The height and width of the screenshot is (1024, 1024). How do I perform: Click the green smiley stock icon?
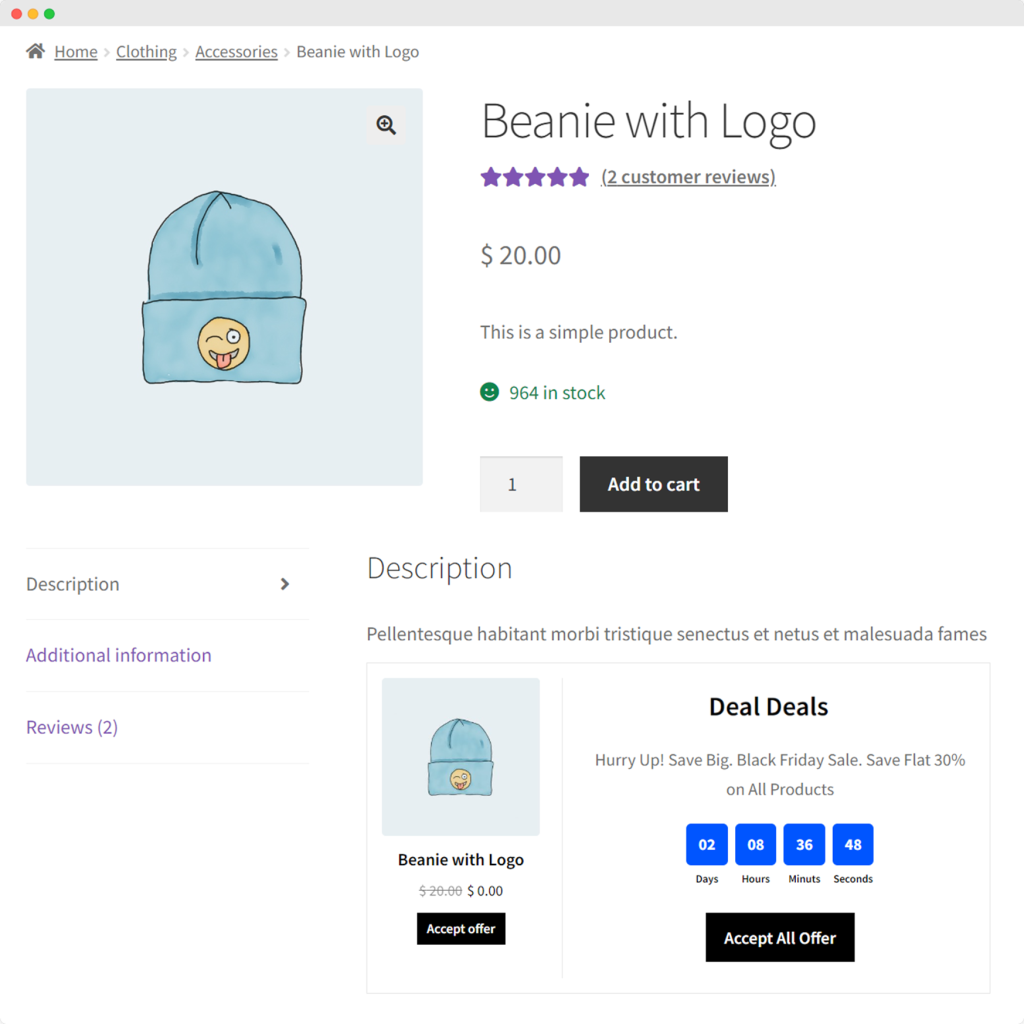click(489, 392)
